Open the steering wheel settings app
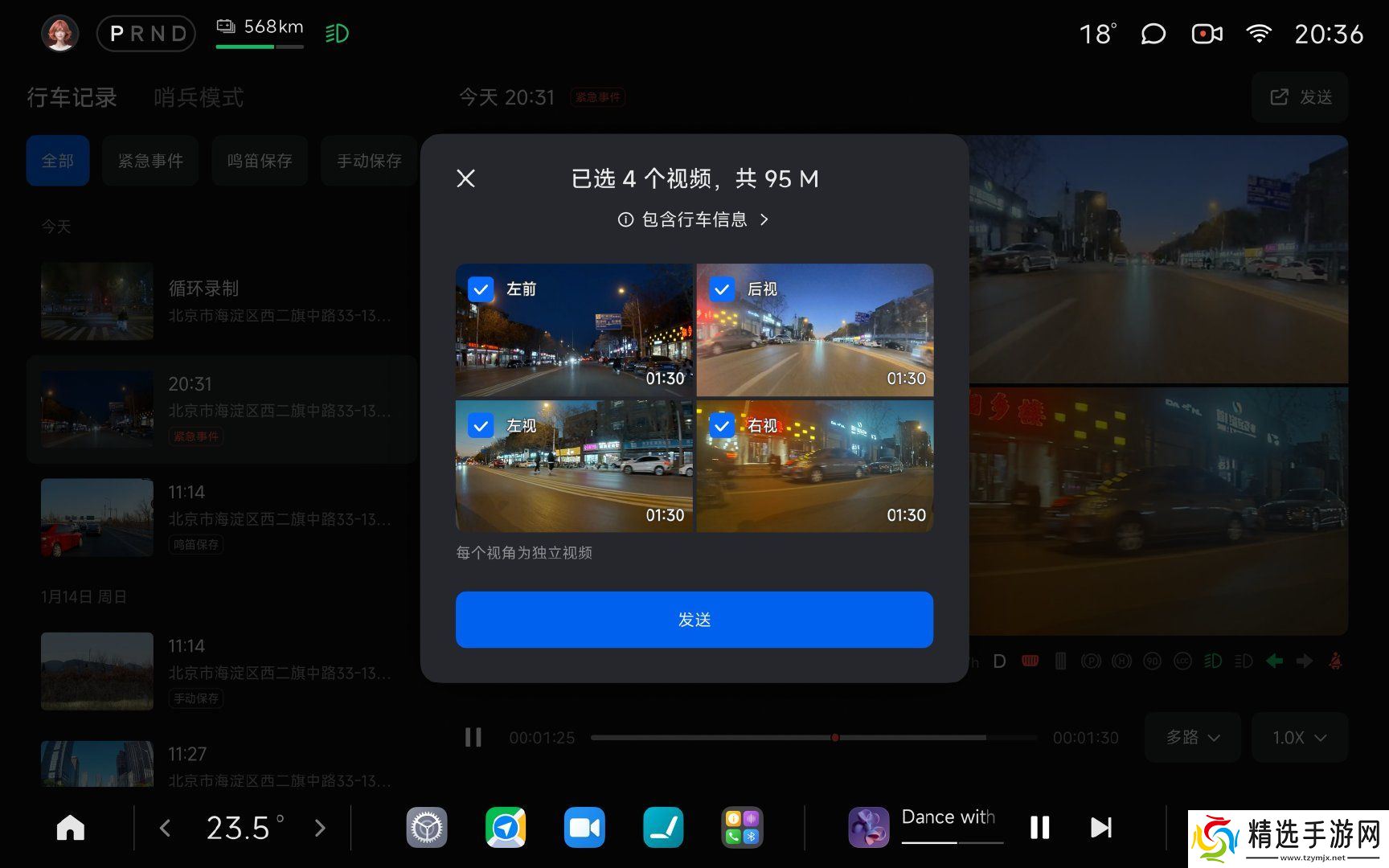 tap(427, 827)
